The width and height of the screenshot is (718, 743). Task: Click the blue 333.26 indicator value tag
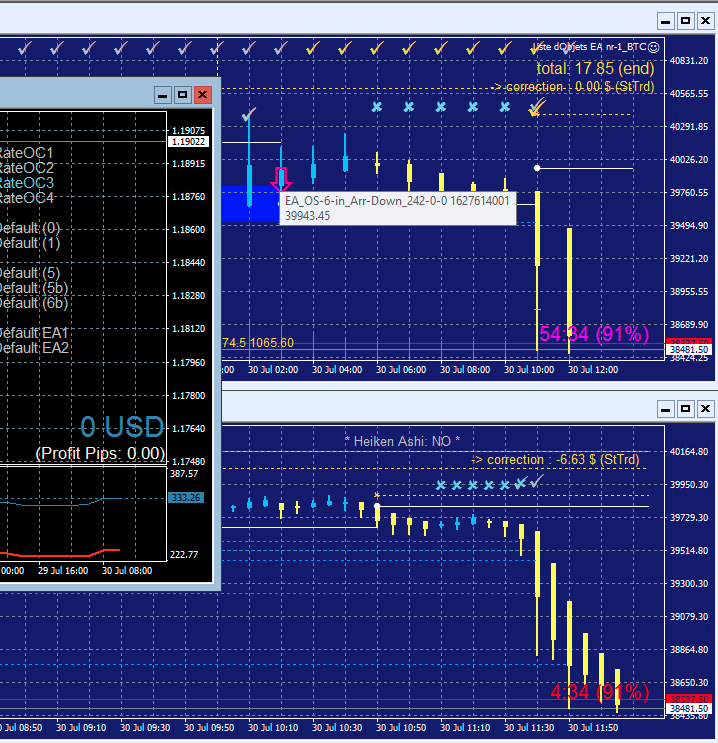click(186, 498)
